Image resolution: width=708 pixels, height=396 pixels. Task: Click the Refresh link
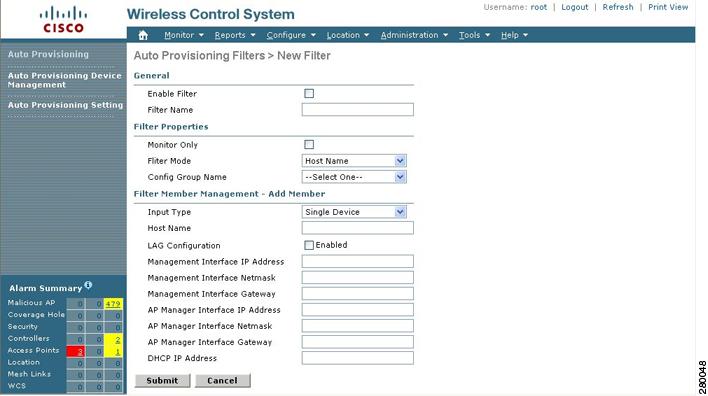pyautogui.click(x=618, y=7)
